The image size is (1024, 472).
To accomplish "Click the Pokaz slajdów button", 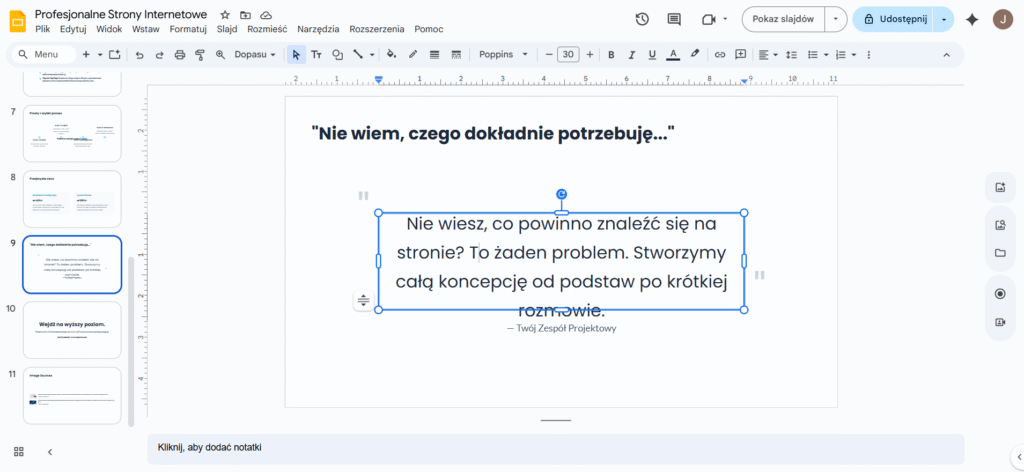I will pos(784,19).
